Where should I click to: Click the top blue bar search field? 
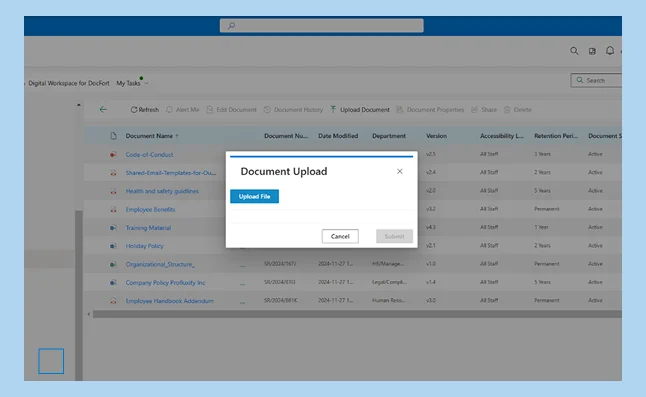click(321, 26)
